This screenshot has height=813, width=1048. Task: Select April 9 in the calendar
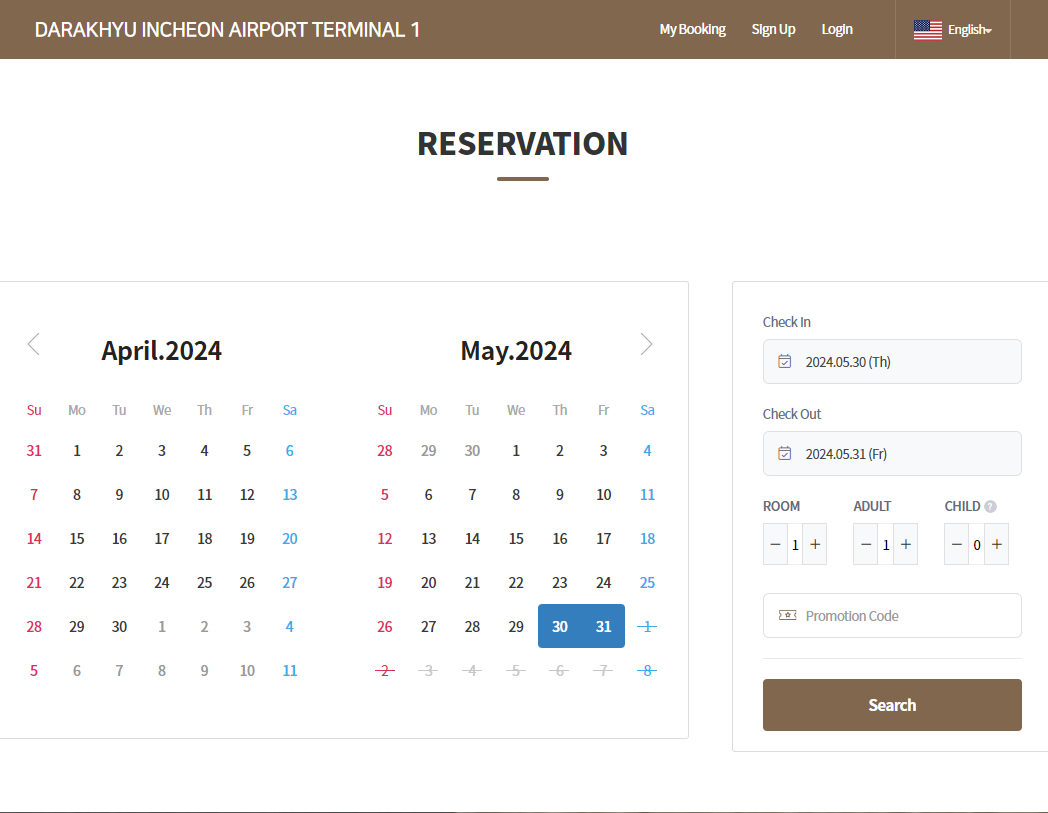point(119,495)
